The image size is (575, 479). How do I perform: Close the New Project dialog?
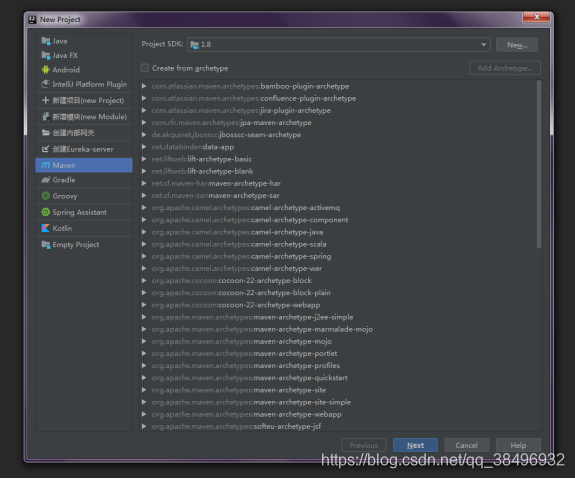(x=536, y=17)
